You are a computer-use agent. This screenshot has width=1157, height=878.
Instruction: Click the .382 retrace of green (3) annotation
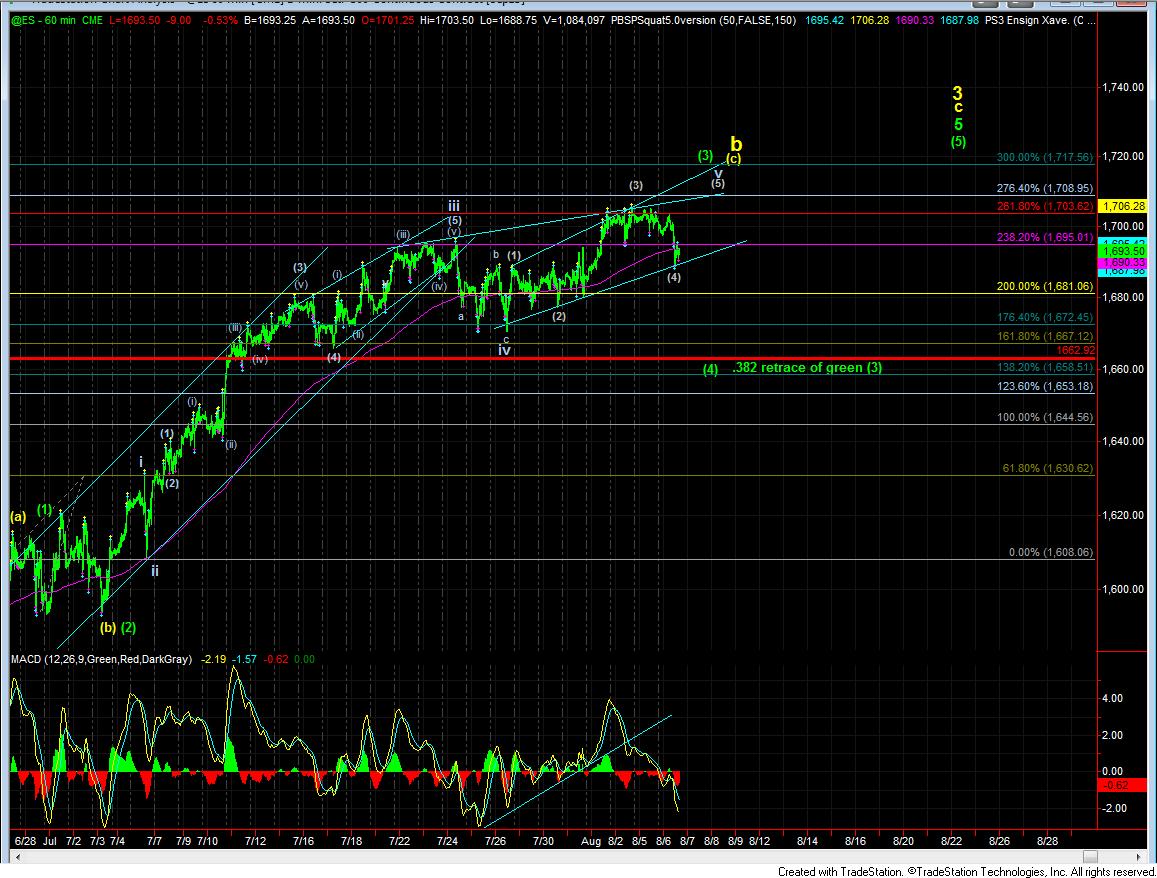tap(807, 367)
